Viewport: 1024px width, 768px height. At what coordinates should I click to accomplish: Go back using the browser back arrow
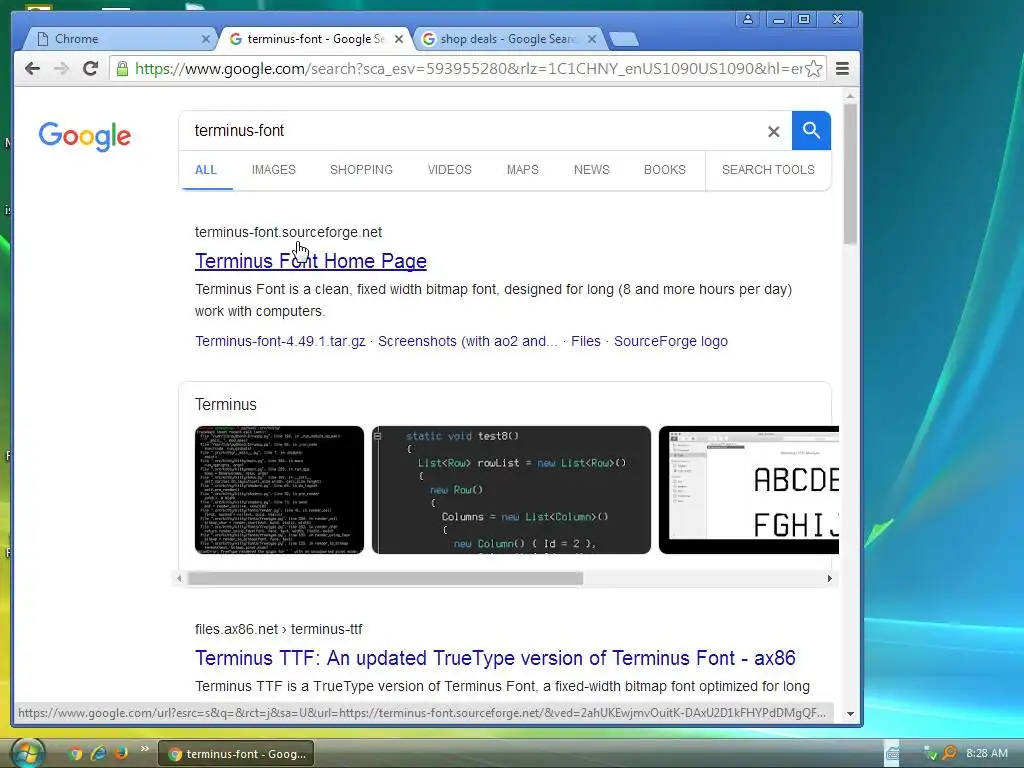click(x=32, y=69)
